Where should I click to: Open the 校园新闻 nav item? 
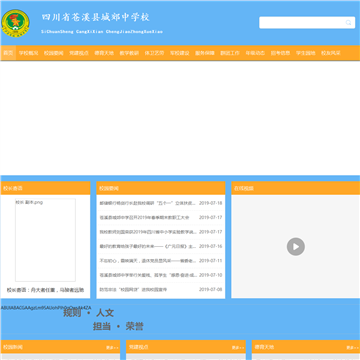[54, 53]
